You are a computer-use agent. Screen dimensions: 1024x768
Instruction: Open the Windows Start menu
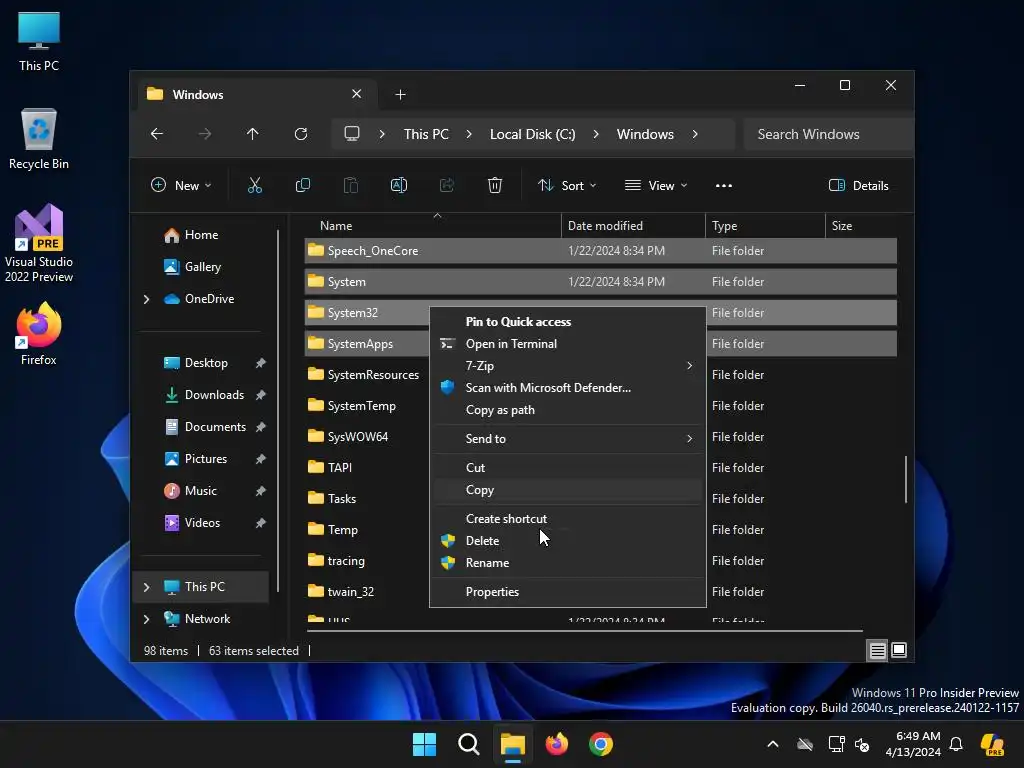click(x=424, y=744)
